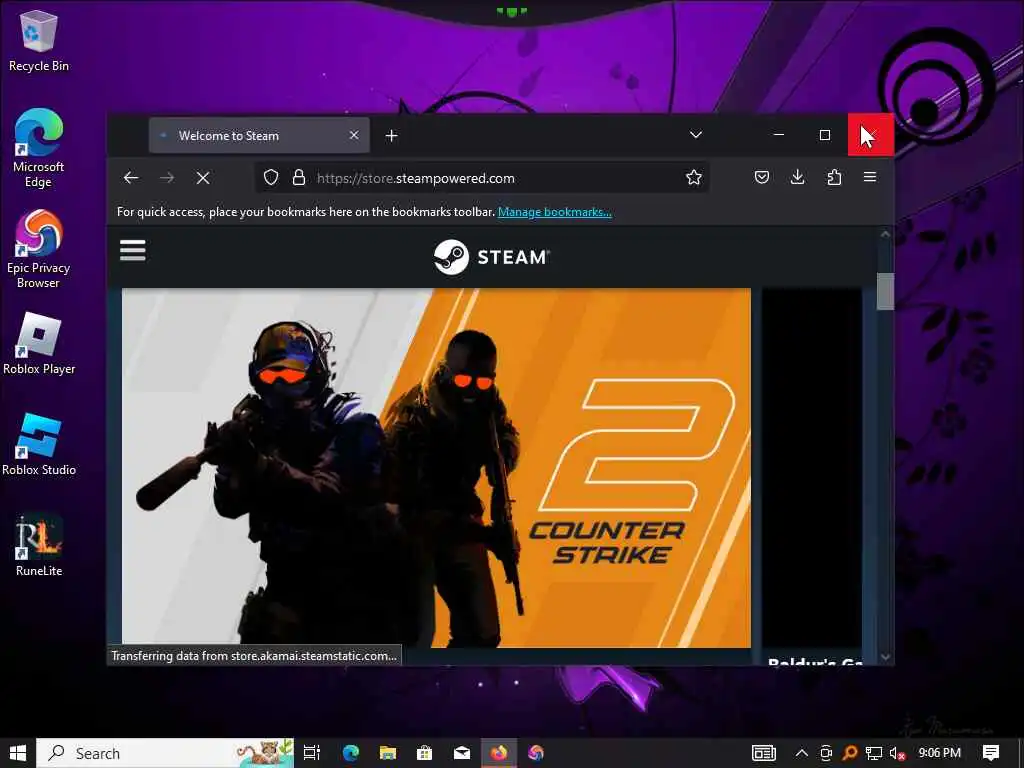Click the Manage bookmarks link
This screenshot has height=768, width=1024.
(554, 212)
